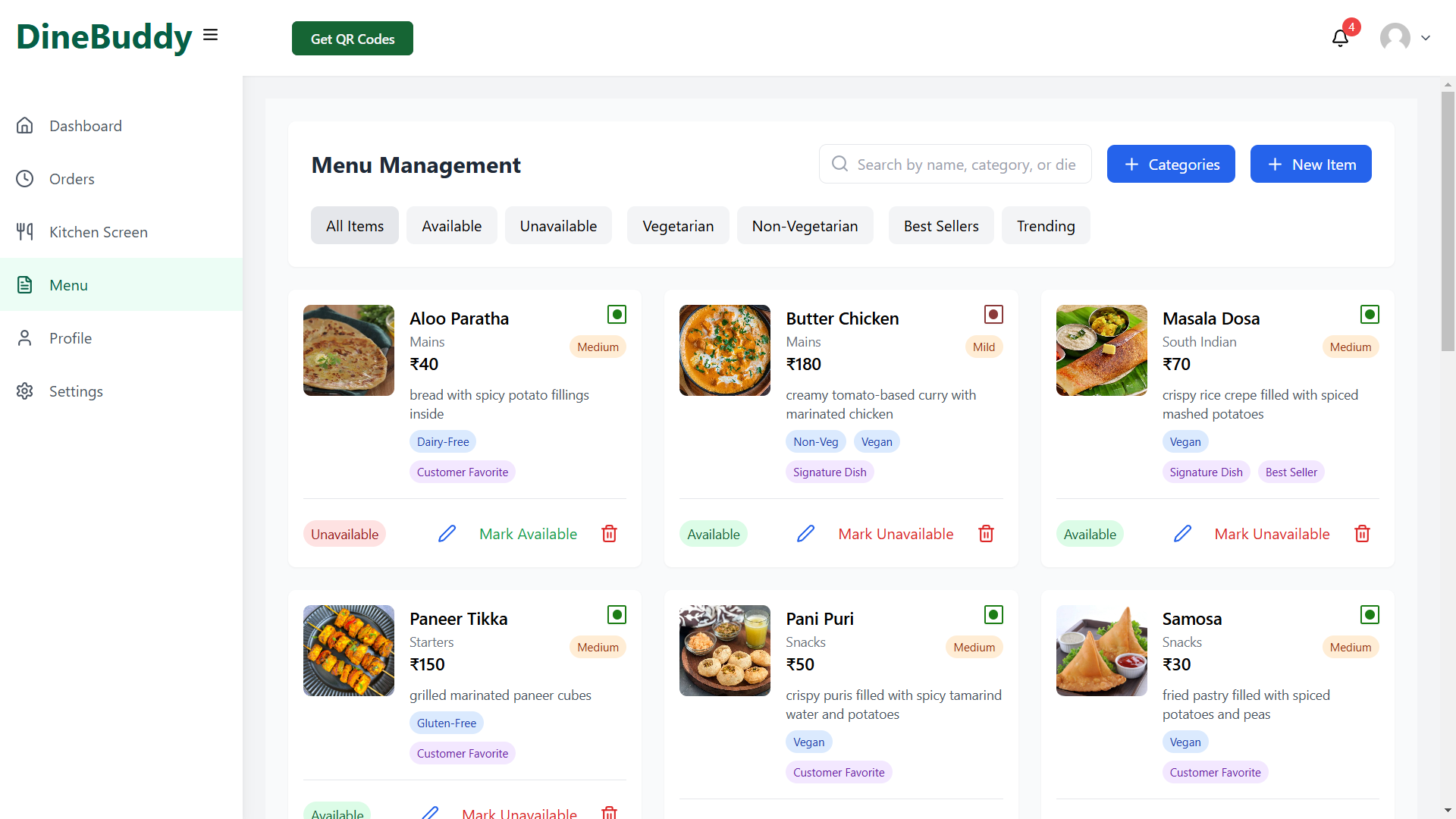Show Trending items filter
The width and height of the screenshot is (1456, 819).
(x=1046, y=225)
